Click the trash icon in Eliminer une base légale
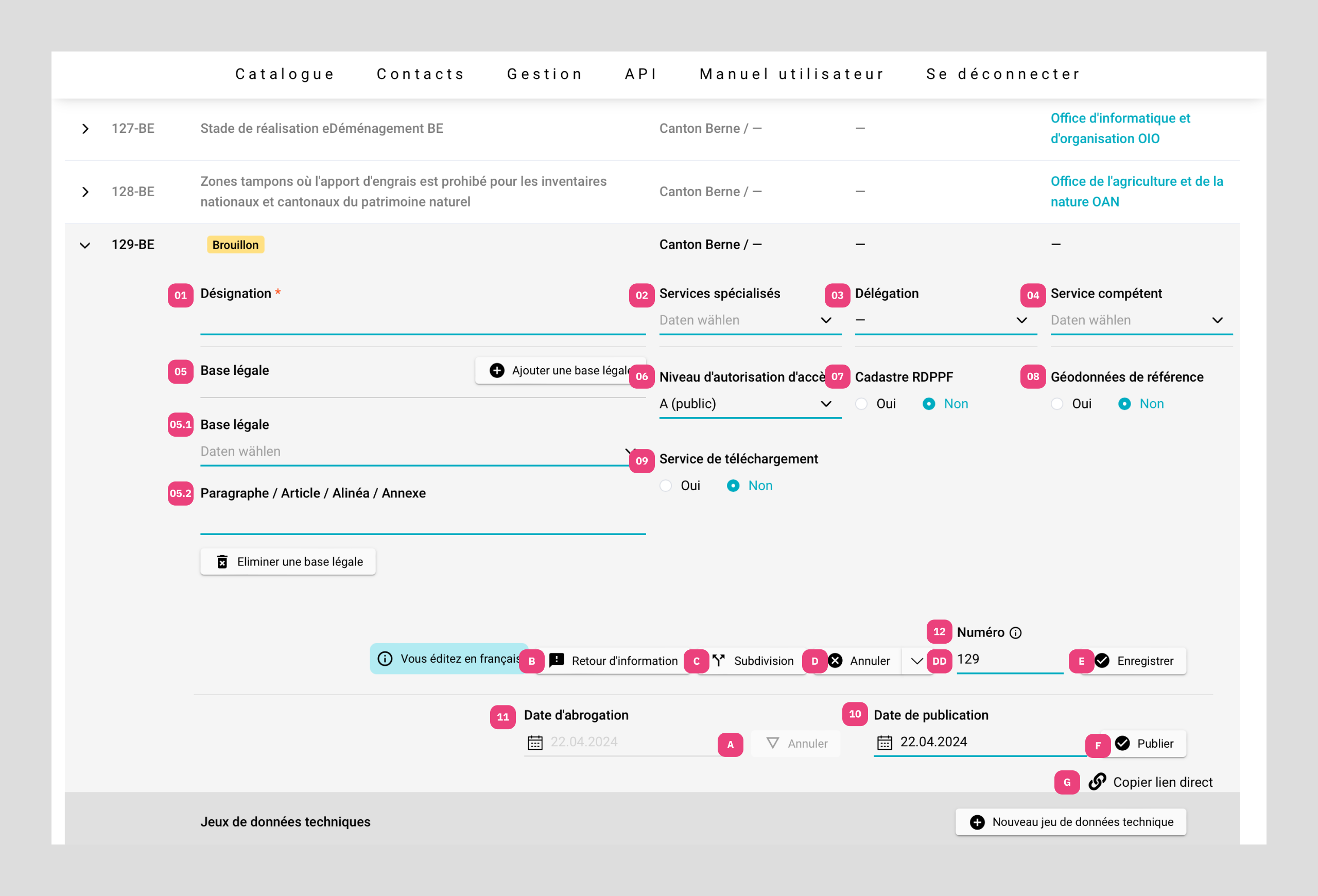 pyautogui.click(x=222, y=562)
